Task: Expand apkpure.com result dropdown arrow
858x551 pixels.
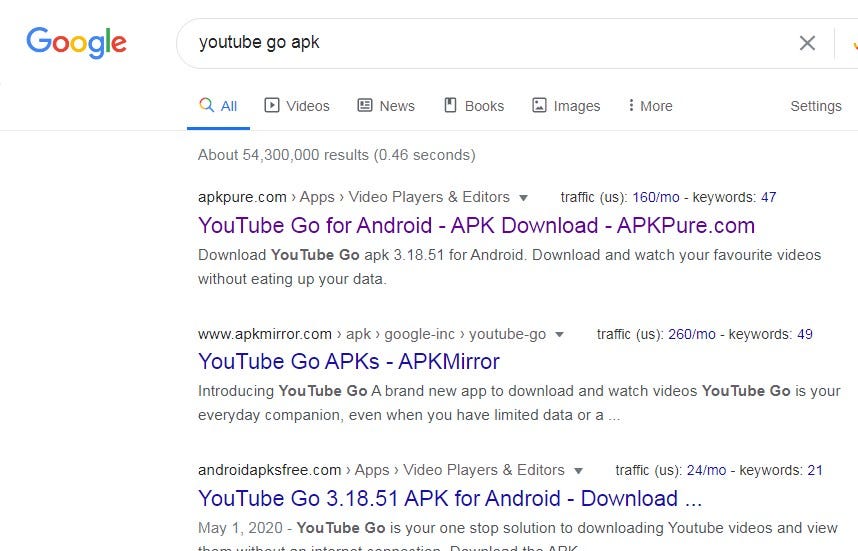Action: click(x=524, y=198)
